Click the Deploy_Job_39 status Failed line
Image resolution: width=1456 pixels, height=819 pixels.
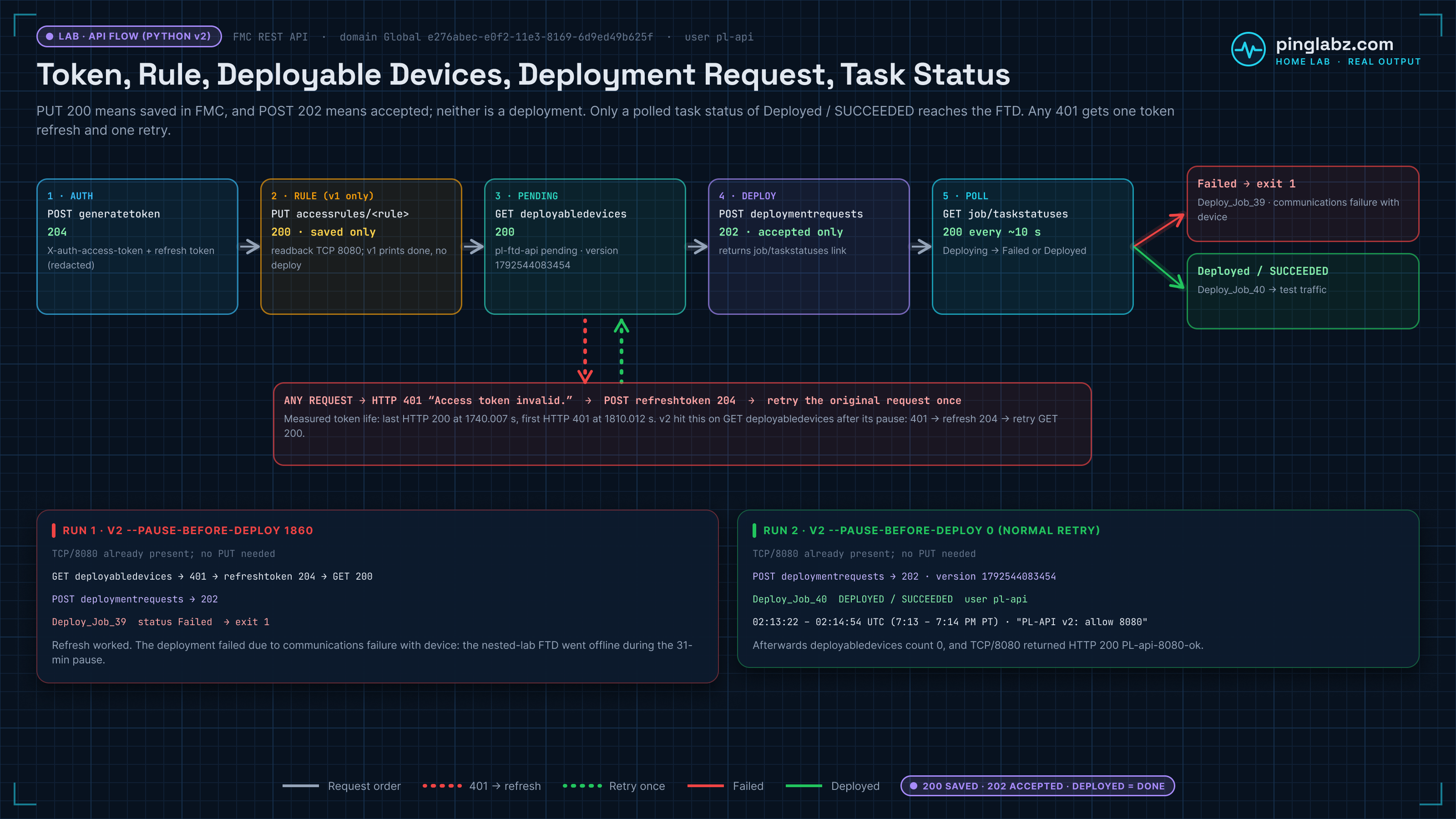point(161,622)
